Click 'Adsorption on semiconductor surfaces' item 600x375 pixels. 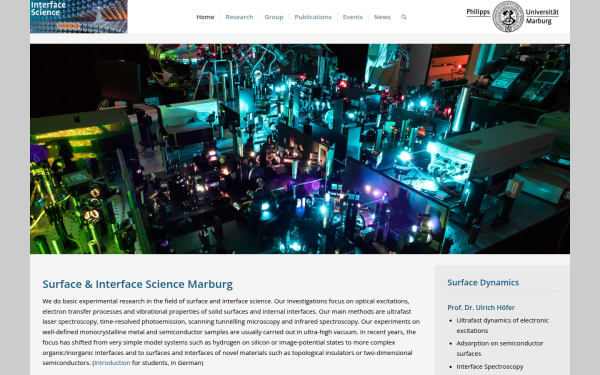pos(500,348)
